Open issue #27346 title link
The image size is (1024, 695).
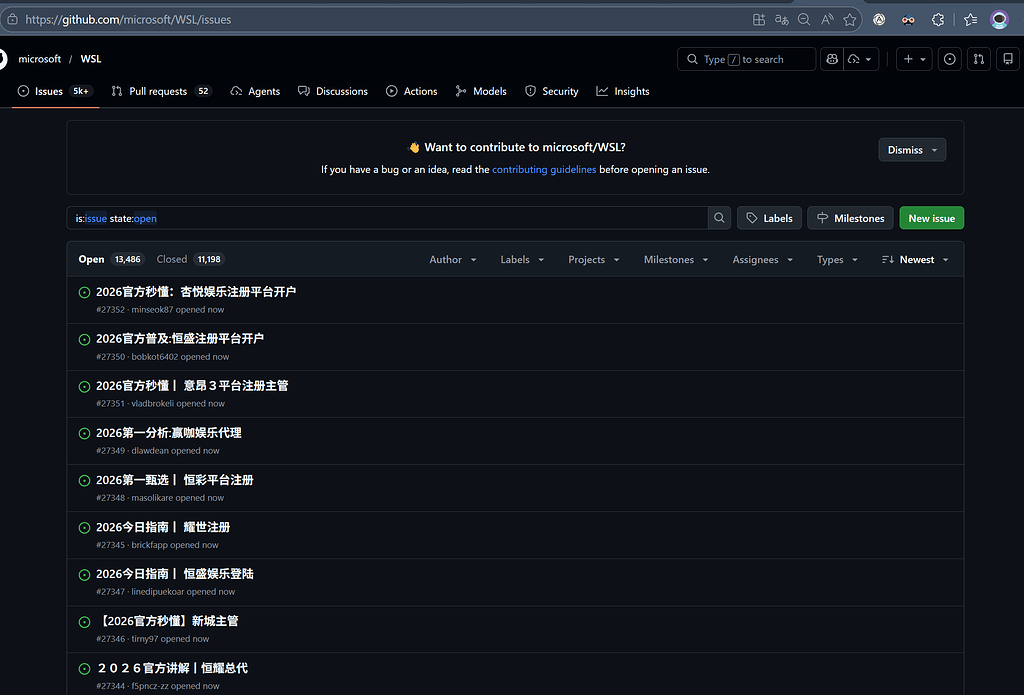[x=167, y=621]
